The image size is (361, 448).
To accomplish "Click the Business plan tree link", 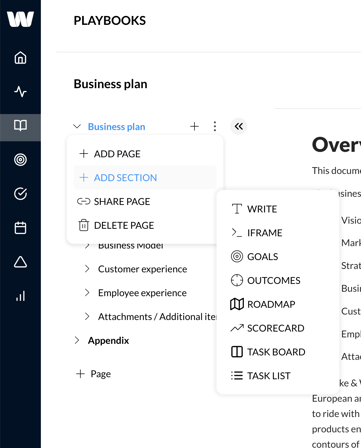I will tap(116, 127).
